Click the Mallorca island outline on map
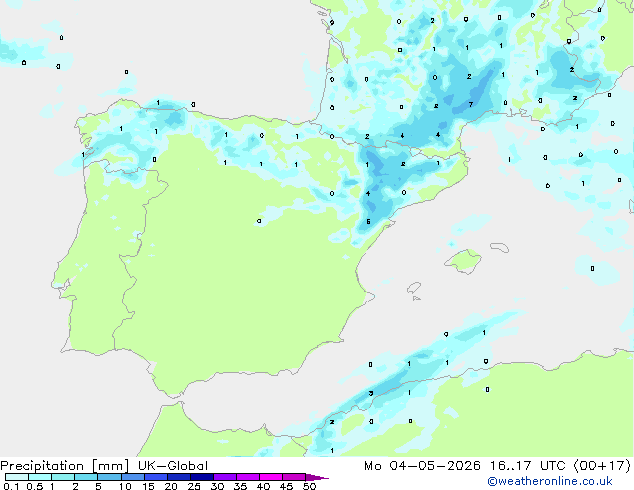Viewport: 634px width, 490px height. click(x=463, y=261)
